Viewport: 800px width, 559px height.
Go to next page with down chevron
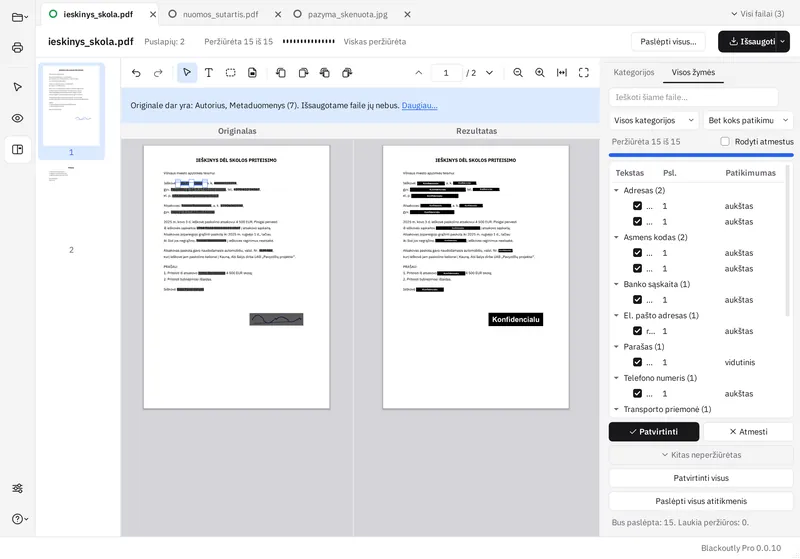489,73
